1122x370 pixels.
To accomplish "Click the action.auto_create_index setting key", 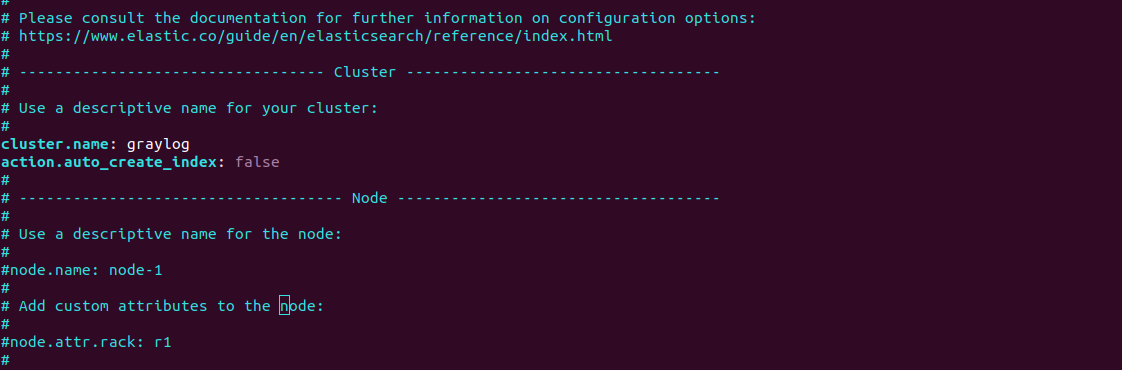I will point(108,162).
